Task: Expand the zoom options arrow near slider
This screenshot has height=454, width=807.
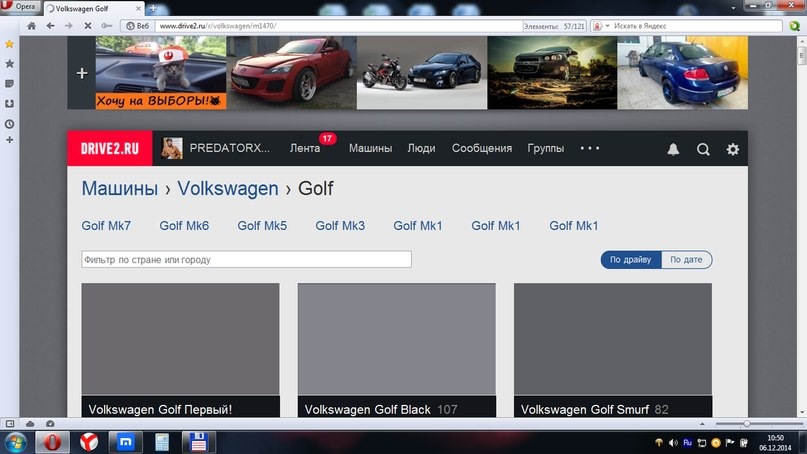Action: [703, 424]
